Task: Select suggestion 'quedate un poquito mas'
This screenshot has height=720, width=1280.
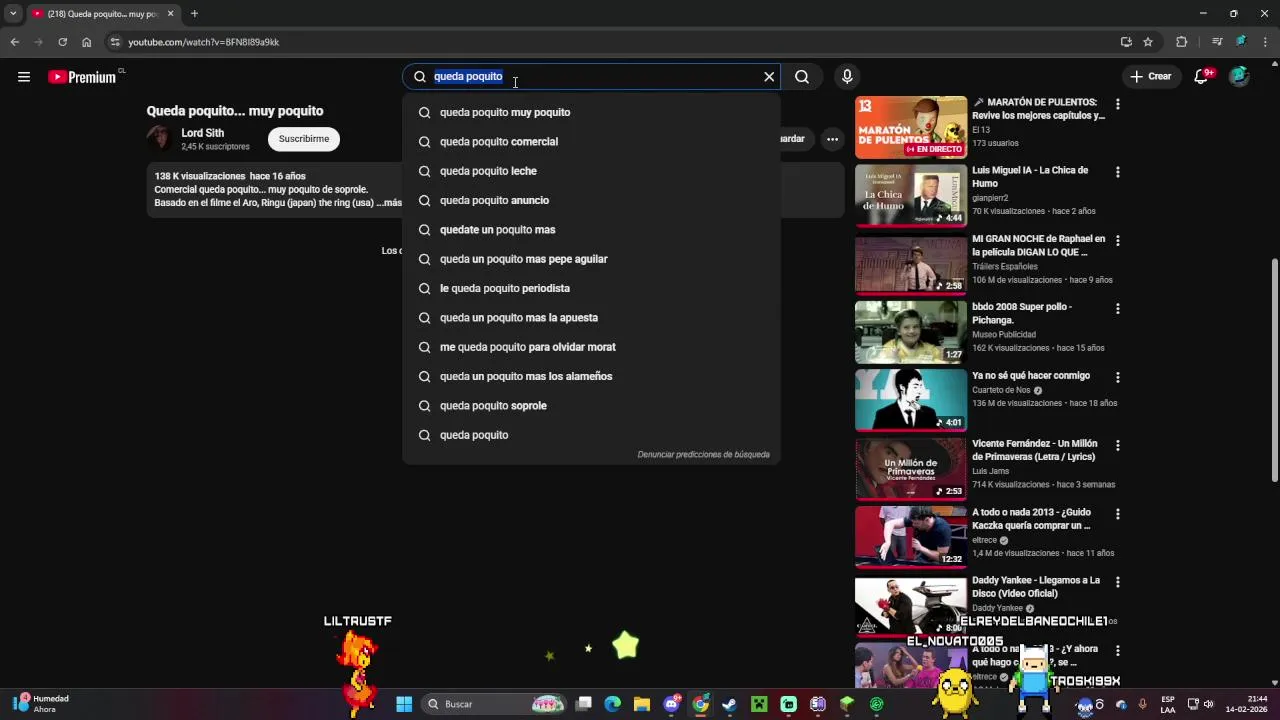Action: point(591,230)
